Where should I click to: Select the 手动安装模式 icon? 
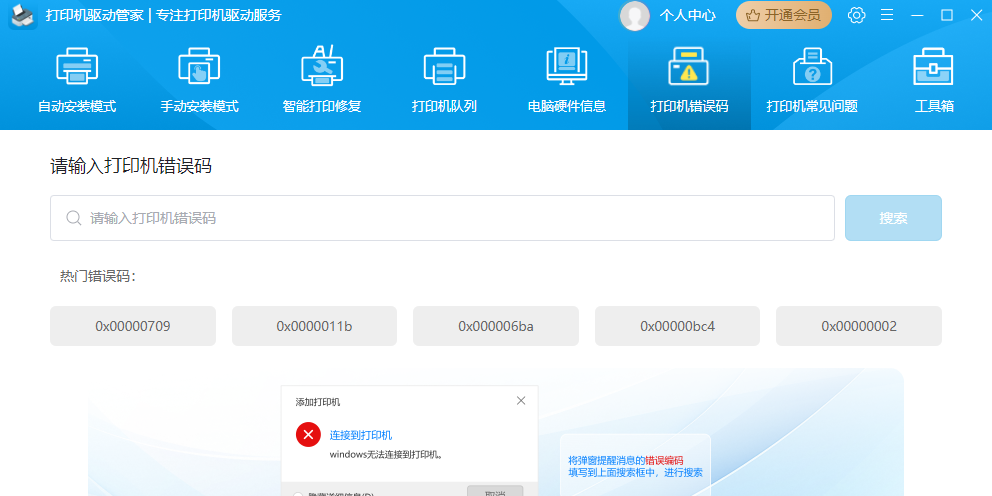point(199,68)
